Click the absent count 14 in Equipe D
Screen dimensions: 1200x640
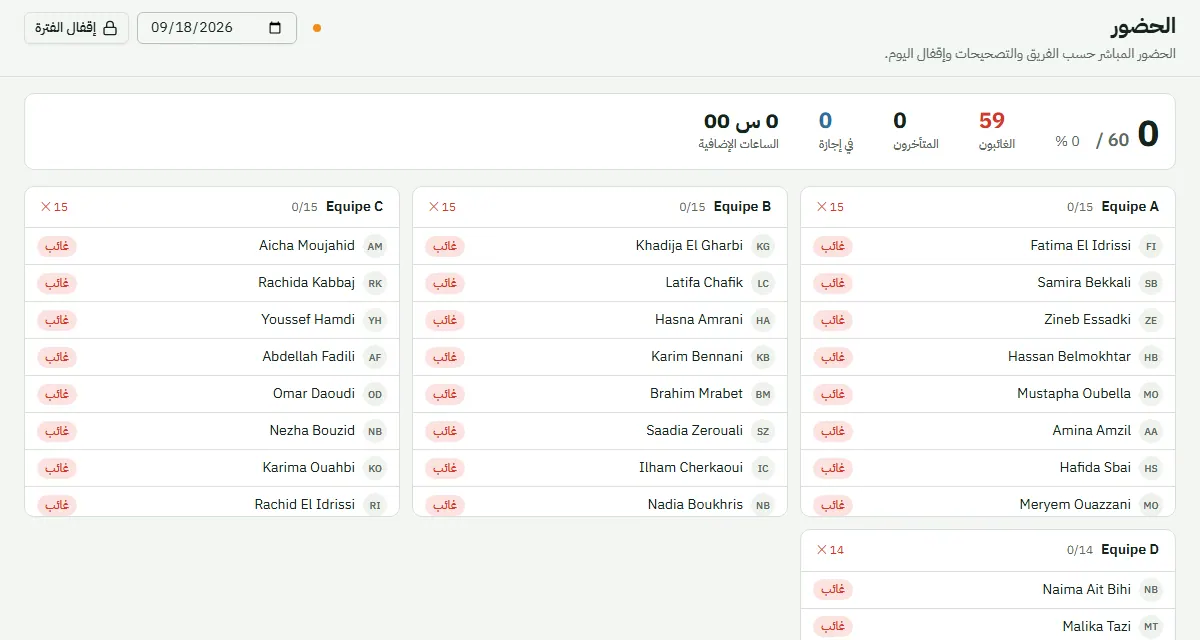[830, 550]
